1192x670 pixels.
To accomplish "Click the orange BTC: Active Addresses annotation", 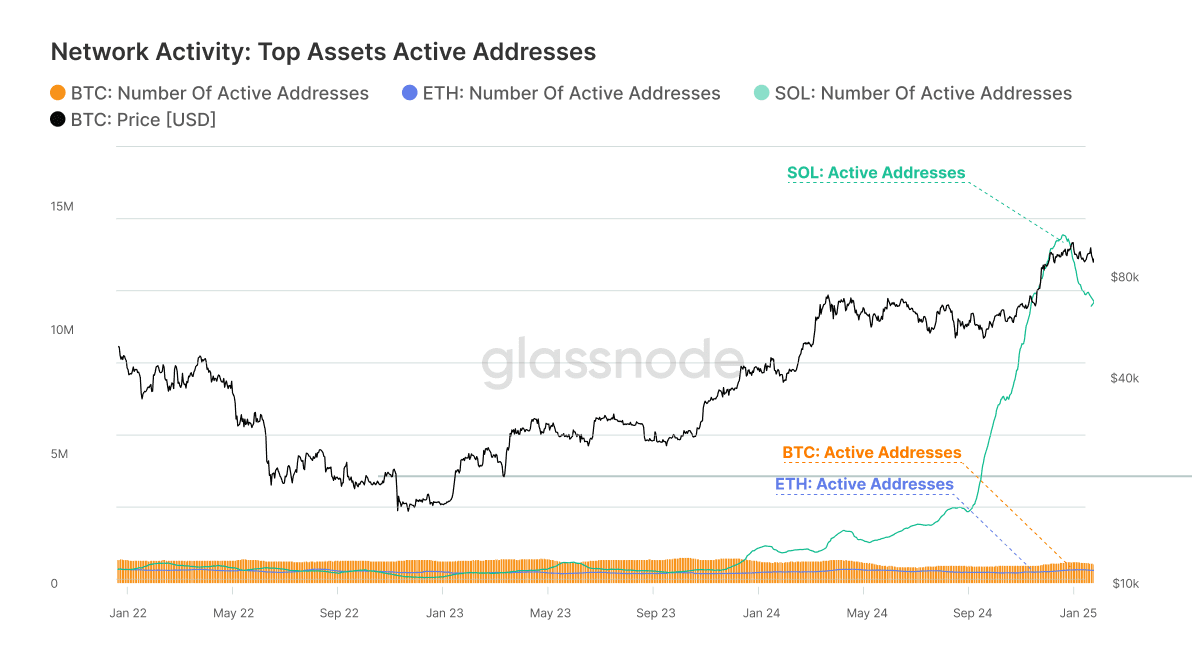I will (x=871, y=453).
